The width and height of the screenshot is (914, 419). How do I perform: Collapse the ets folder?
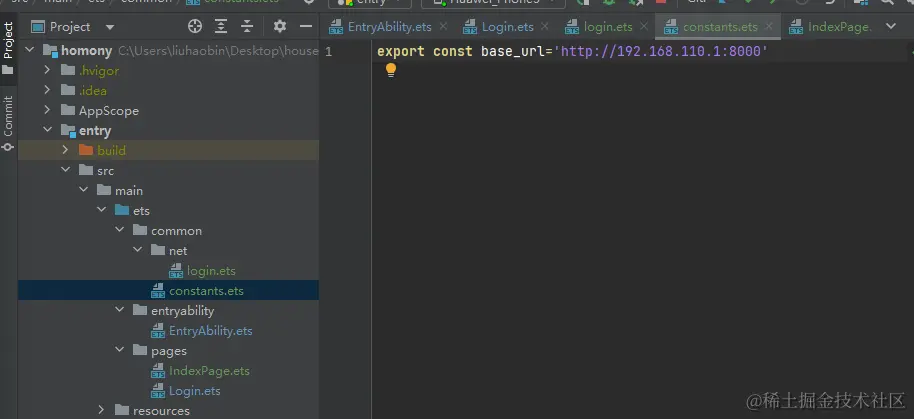click(x=101, y=210)
